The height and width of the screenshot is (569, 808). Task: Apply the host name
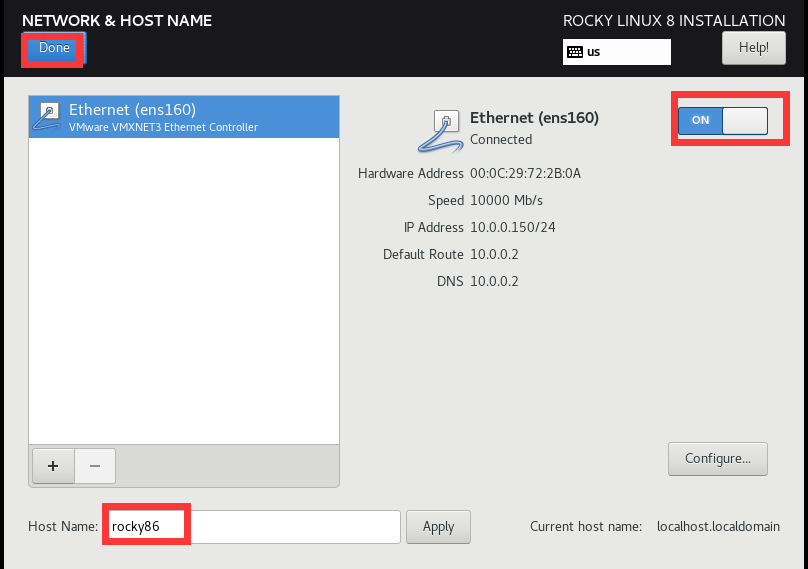pos(438,527)
